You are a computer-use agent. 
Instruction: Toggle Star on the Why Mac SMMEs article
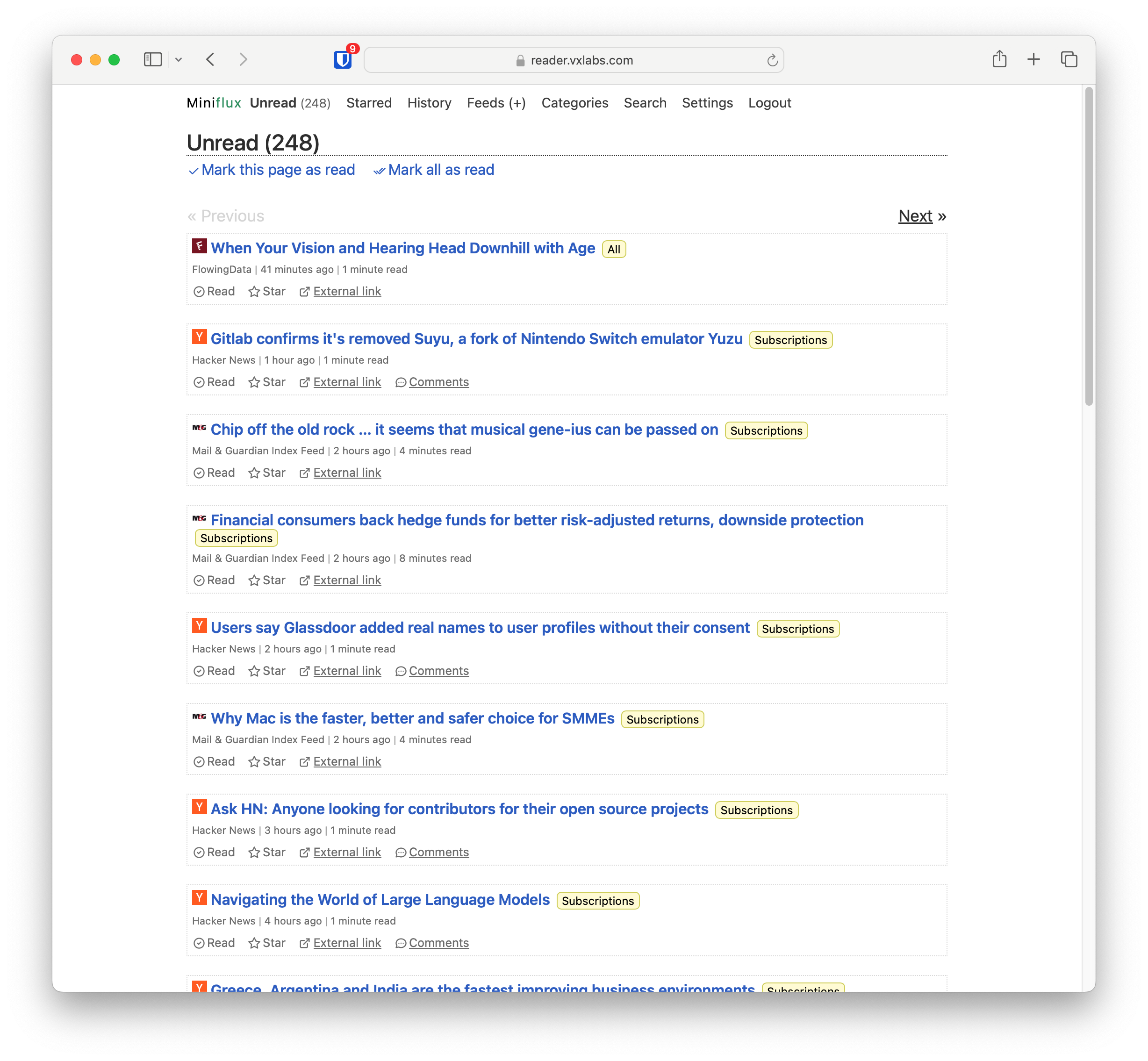(267, 762)
